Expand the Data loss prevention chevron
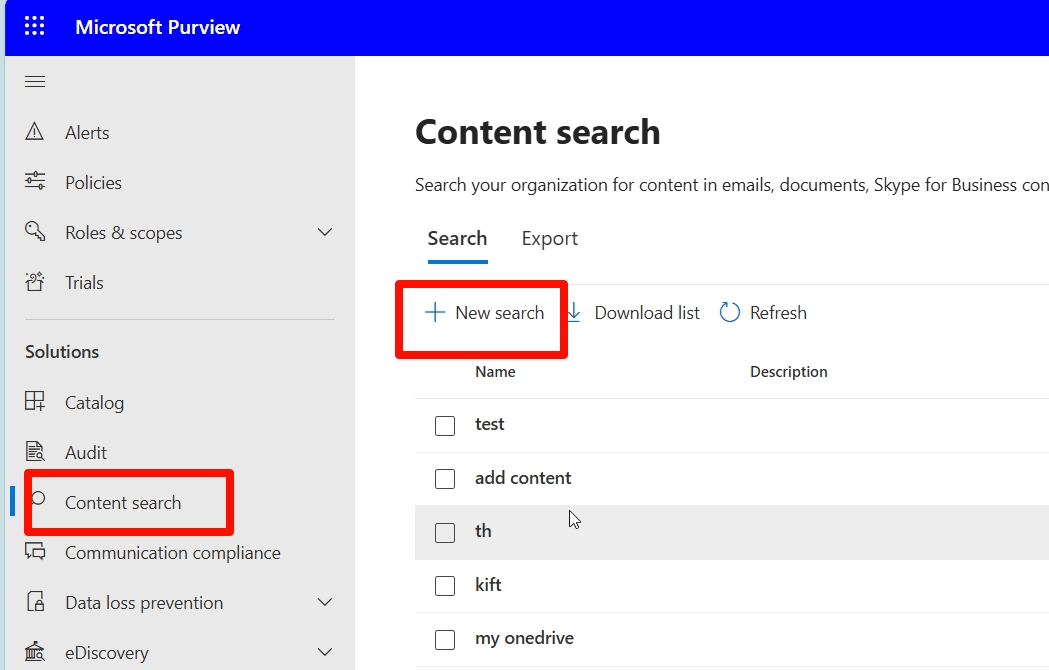The width and height of the screenshot is (1049, 670). coord(324,602)
